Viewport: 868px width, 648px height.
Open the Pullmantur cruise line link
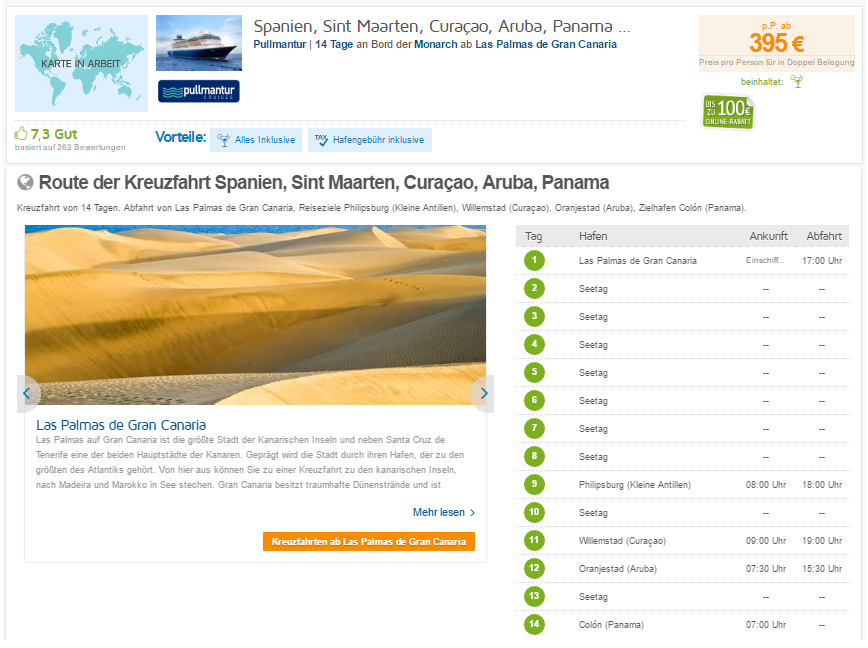pyautogui.click(x=280, y=44)
